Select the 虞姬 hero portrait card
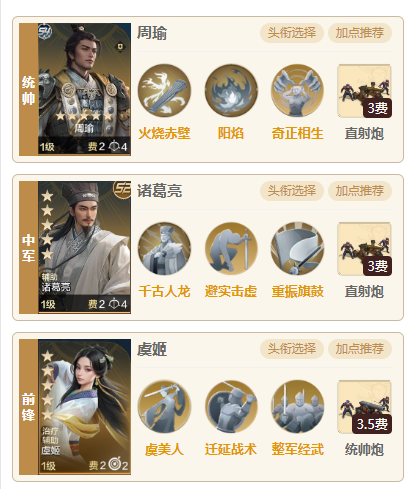Screen dimensions: 410x489 coord(84,407)
